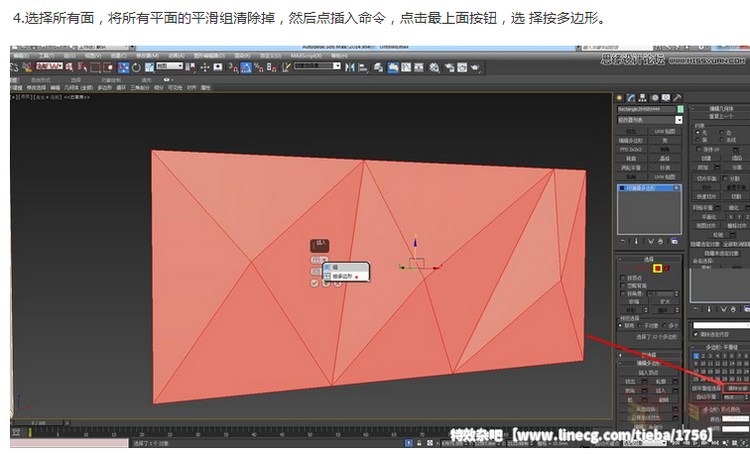Click the FFD 2x2x2 modifier button

click(631, 149)
